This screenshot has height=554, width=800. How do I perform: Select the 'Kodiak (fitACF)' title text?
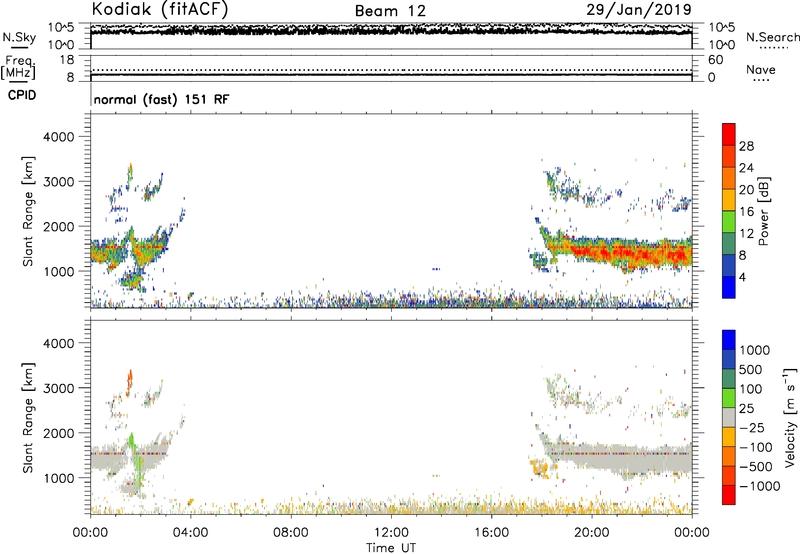point(160,9)
